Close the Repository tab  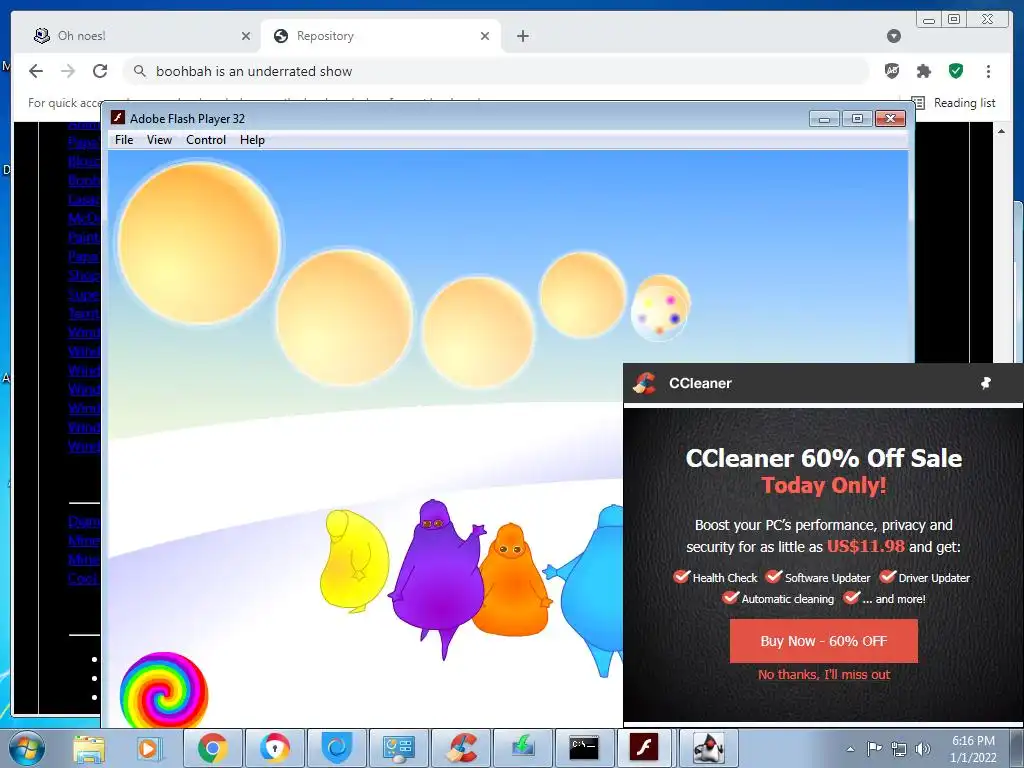coord(485,36)
